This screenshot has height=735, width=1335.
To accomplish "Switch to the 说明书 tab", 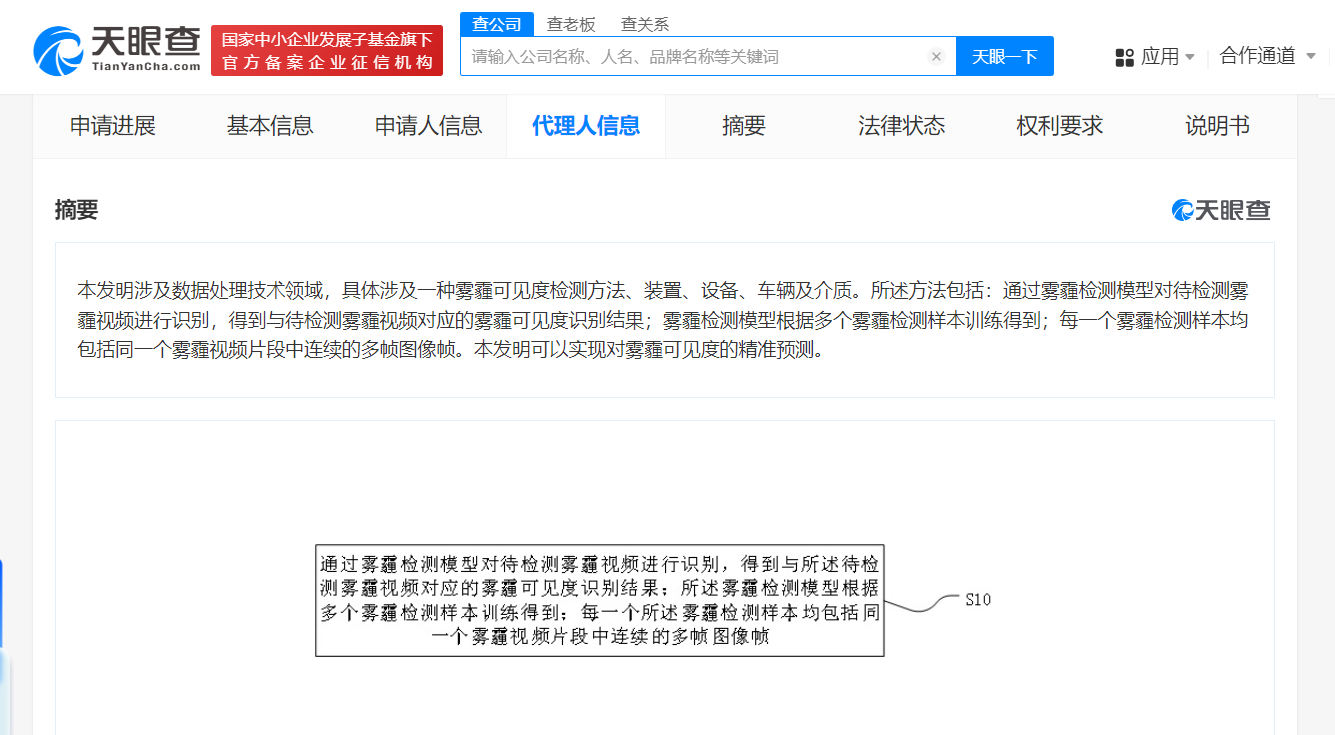I will (x=1217, y=126).
